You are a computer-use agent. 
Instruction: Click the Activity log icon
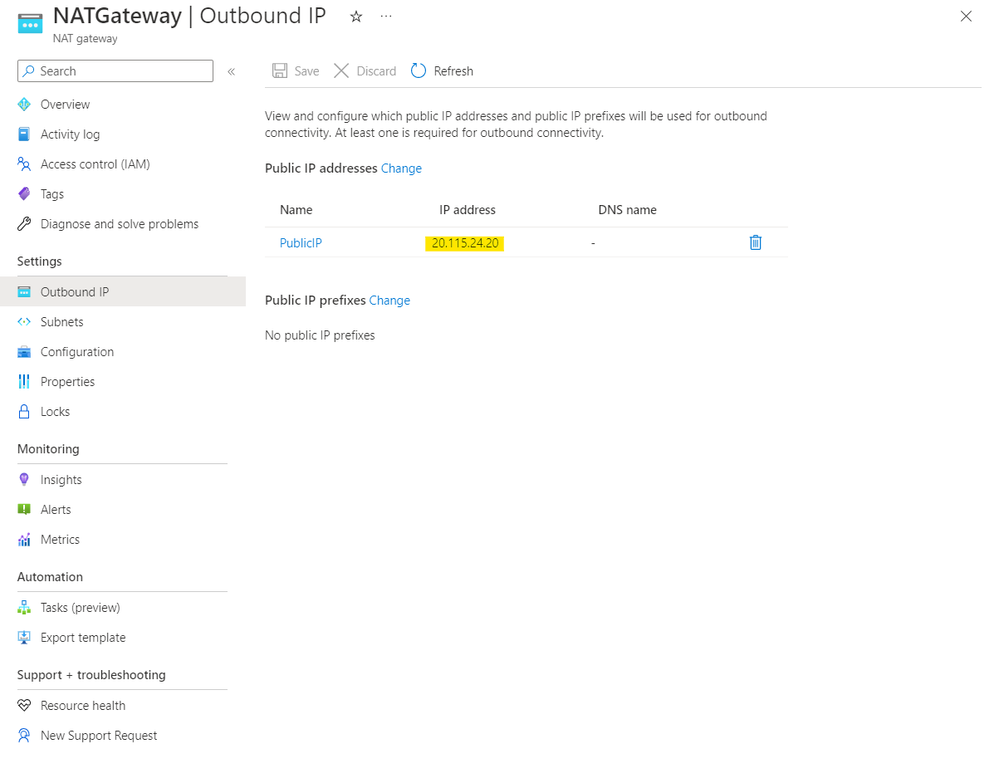click(24, 134)
